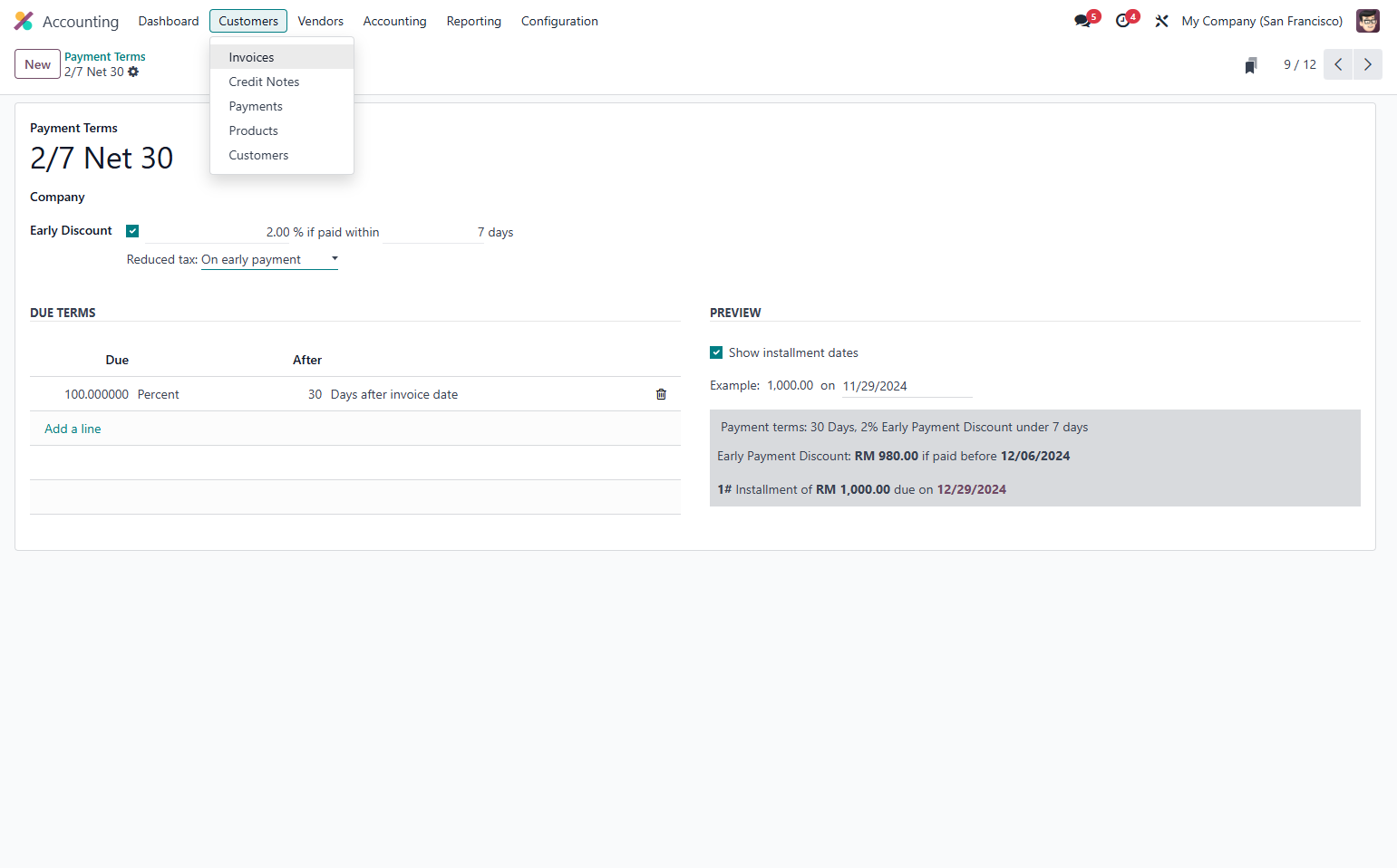Screen dimensions: 1397x868
Task: Click the bookmark icon near pager
Action: tap(1251, 64)
